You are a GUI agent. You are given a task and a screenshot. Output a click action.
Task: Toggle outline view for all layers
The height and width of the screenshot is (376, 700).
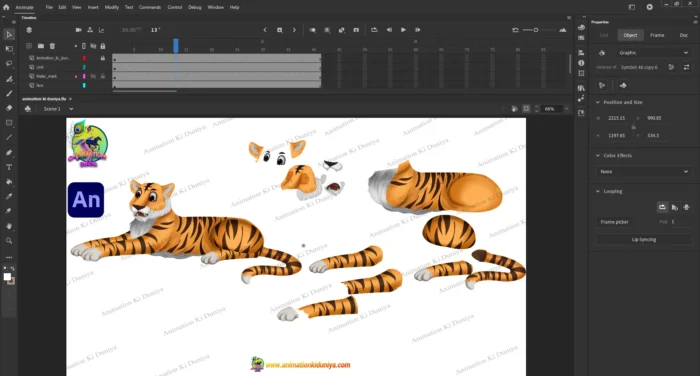[83, 46]
